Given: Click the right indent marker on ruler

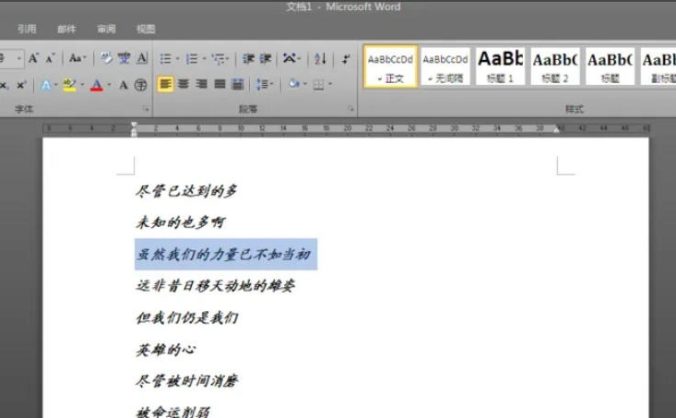Looking at the screenshot, I should (x=557, y=130).
